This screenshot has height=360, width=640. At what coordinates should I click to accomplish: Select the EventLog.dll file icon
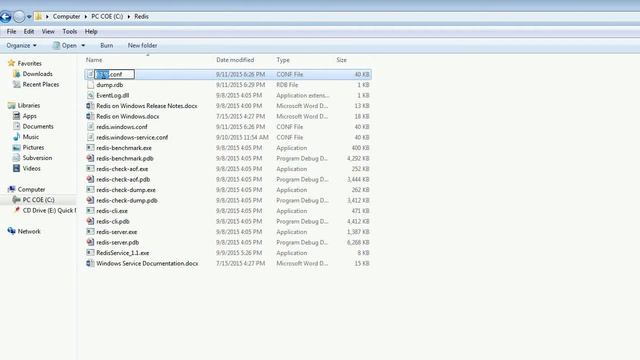click(90, 96)
